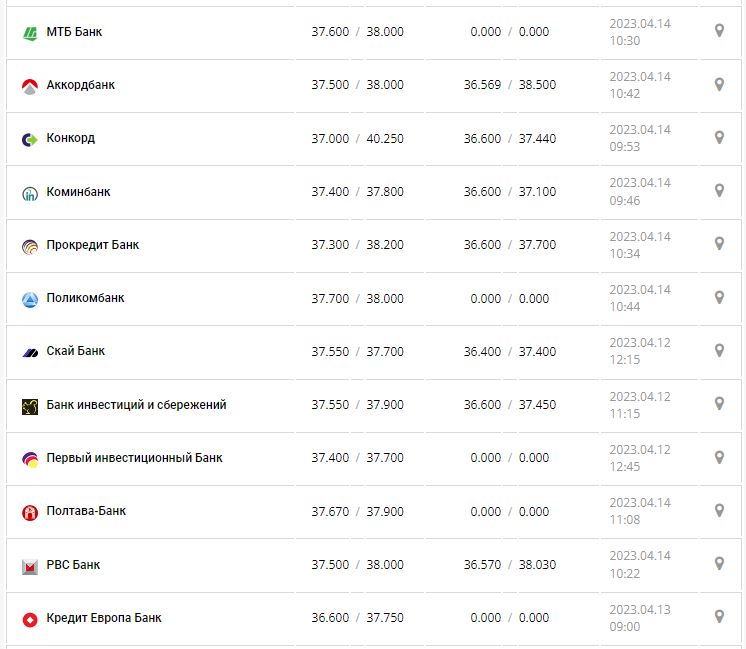Click the Поликомбанк map pin icon

point(719,298)
